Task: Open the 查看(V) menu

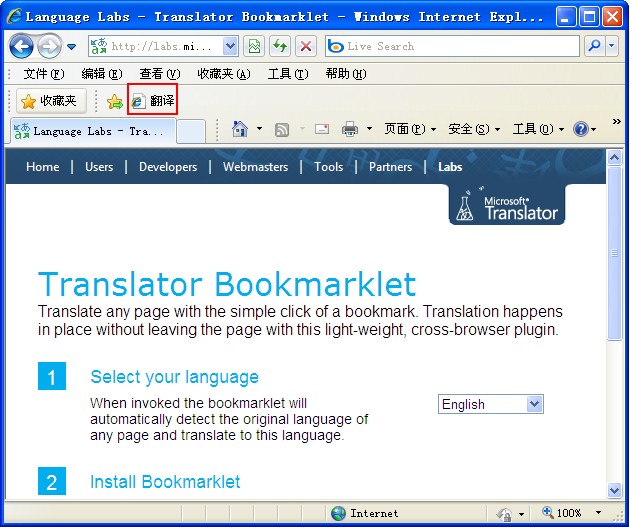Action: pos(160,74)
